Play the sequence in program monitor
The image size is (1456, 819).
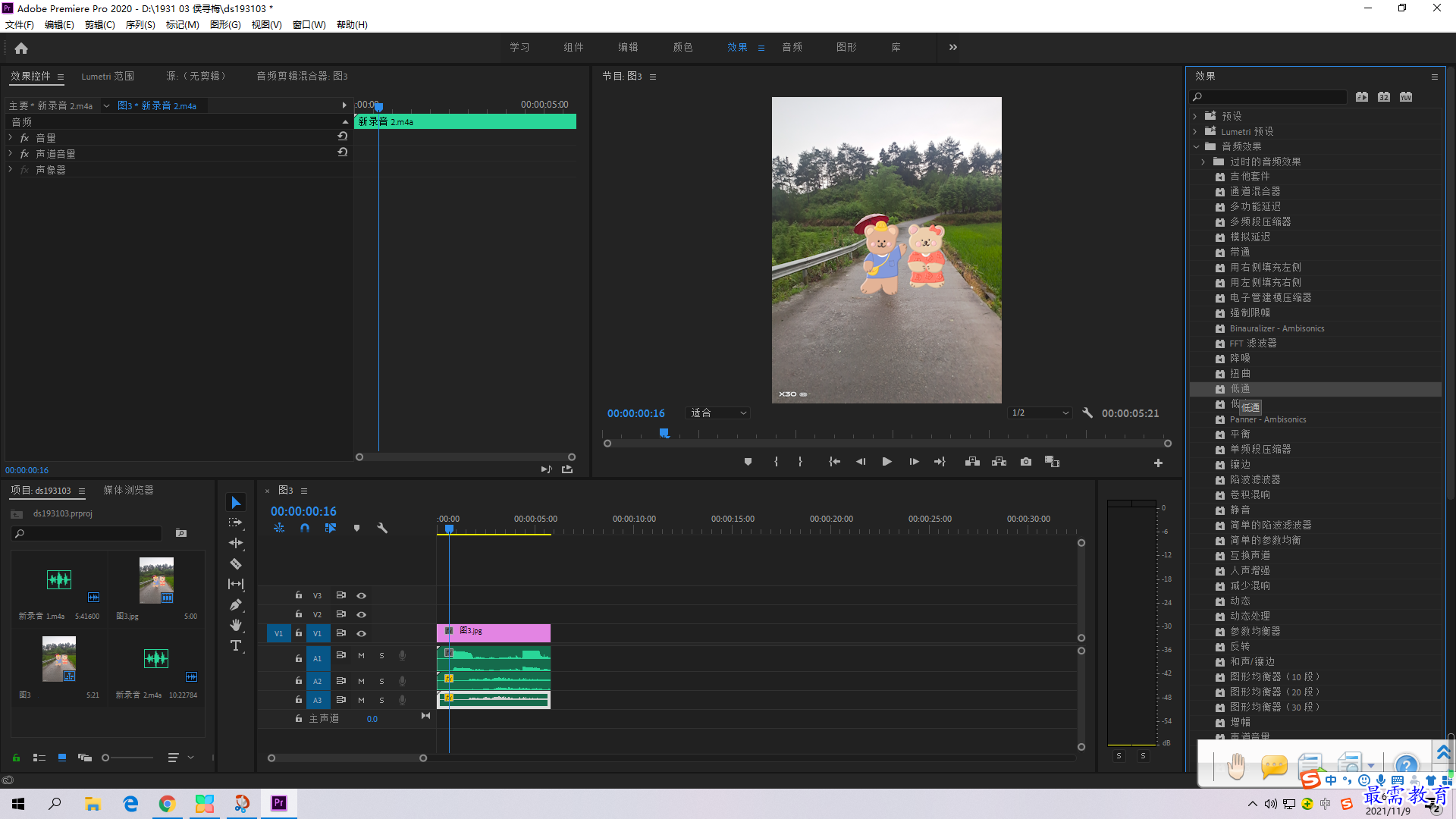886,462
